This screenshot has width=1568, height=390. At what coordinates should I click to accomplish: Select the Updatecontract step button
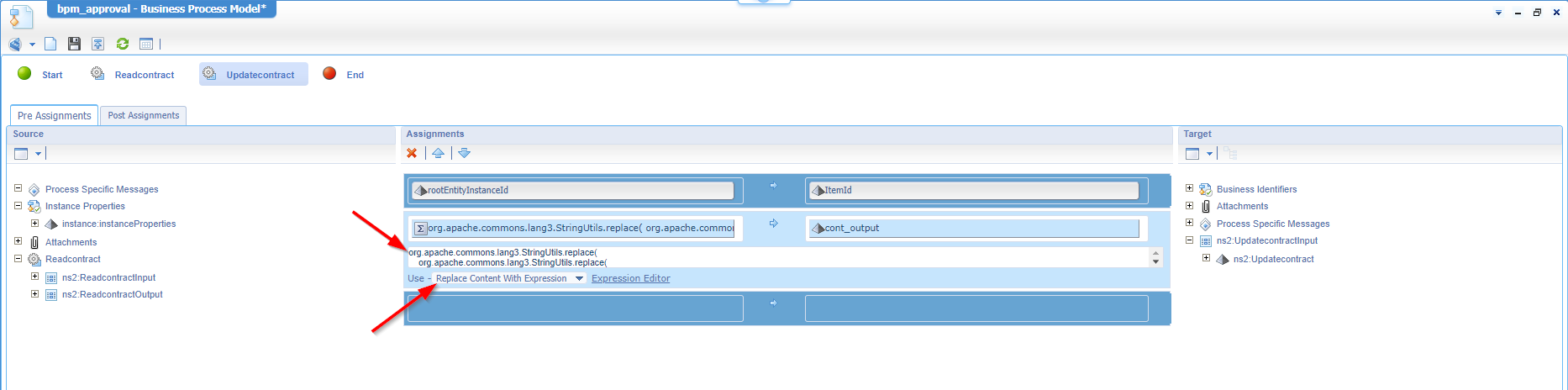[254, 74]
